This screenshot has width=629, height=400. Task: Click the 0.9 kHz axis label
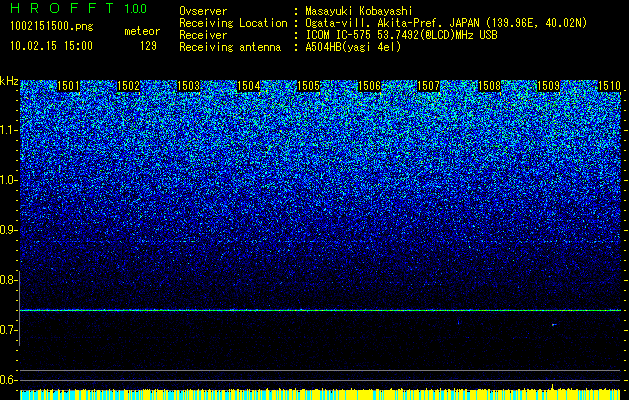pyautogui.click(x=7, y=230)
